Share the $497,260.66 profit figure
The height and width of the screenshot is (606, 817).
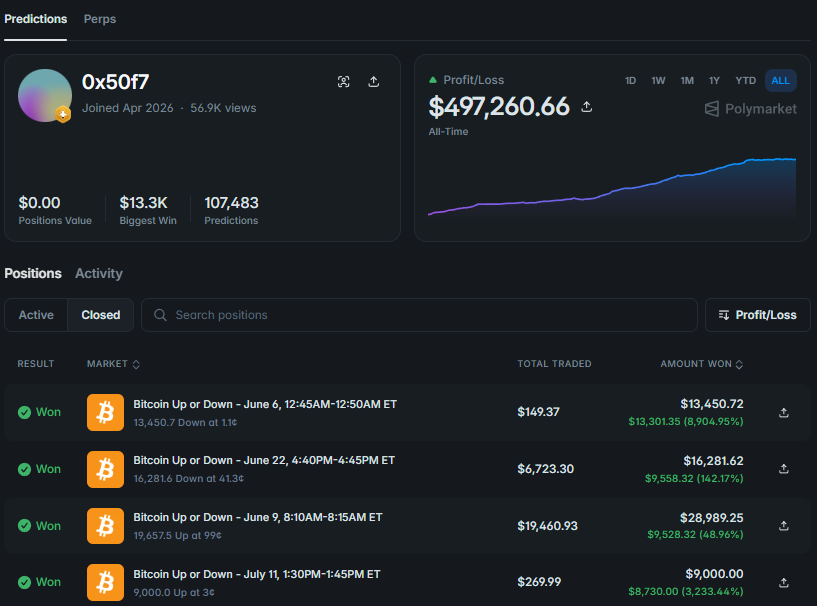tap(587, 107)
